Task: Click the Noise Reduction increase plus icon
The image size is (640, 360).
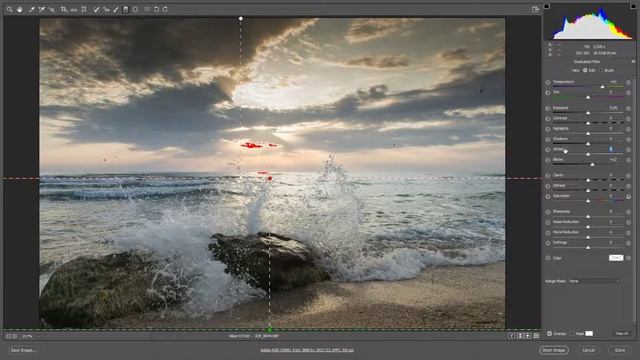Action: (x=629, y=222)
